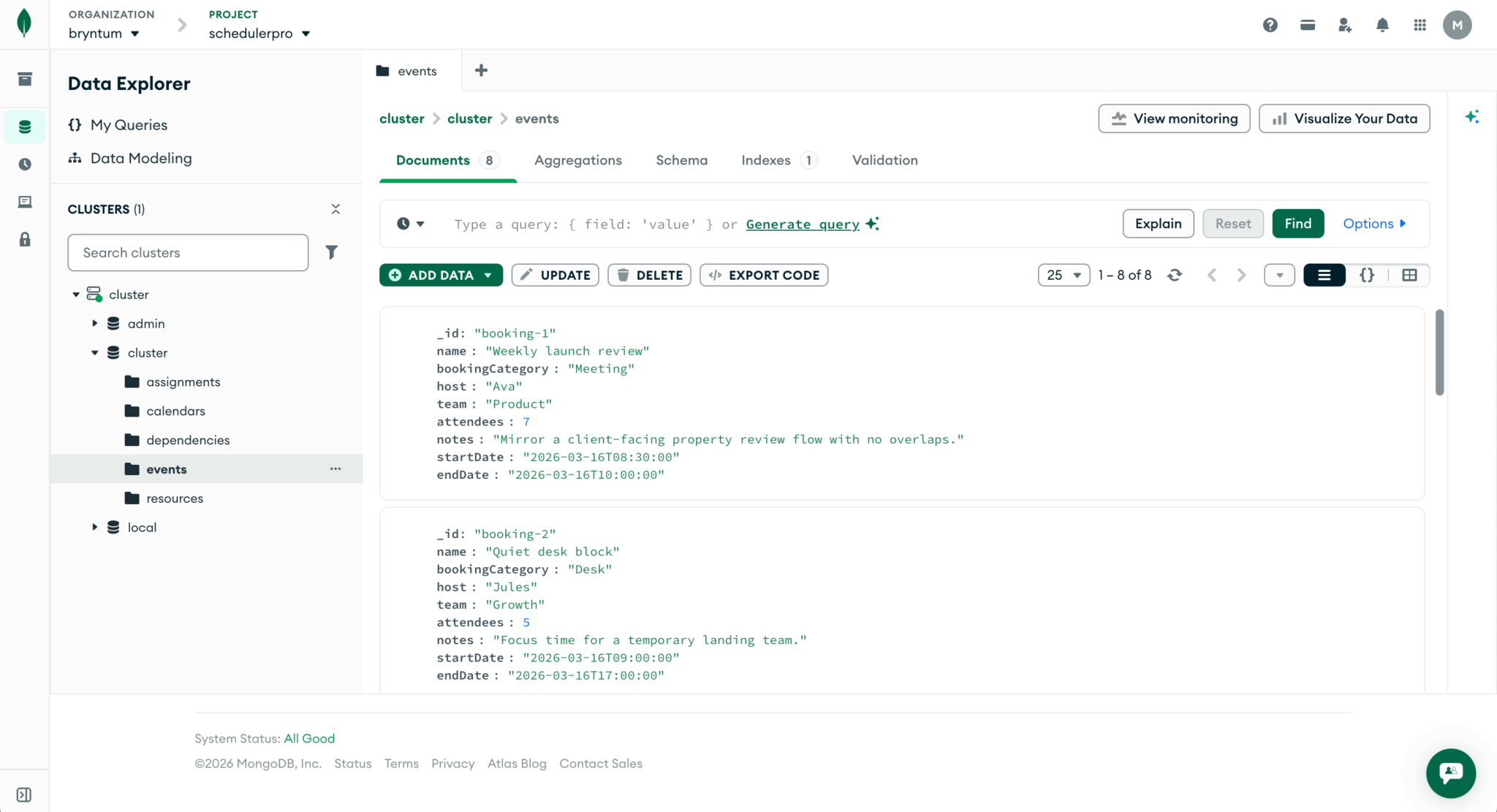Open the 25 per-page dropdown
This screenshot has height=812, width=1497.
(x=1064, y=275)
